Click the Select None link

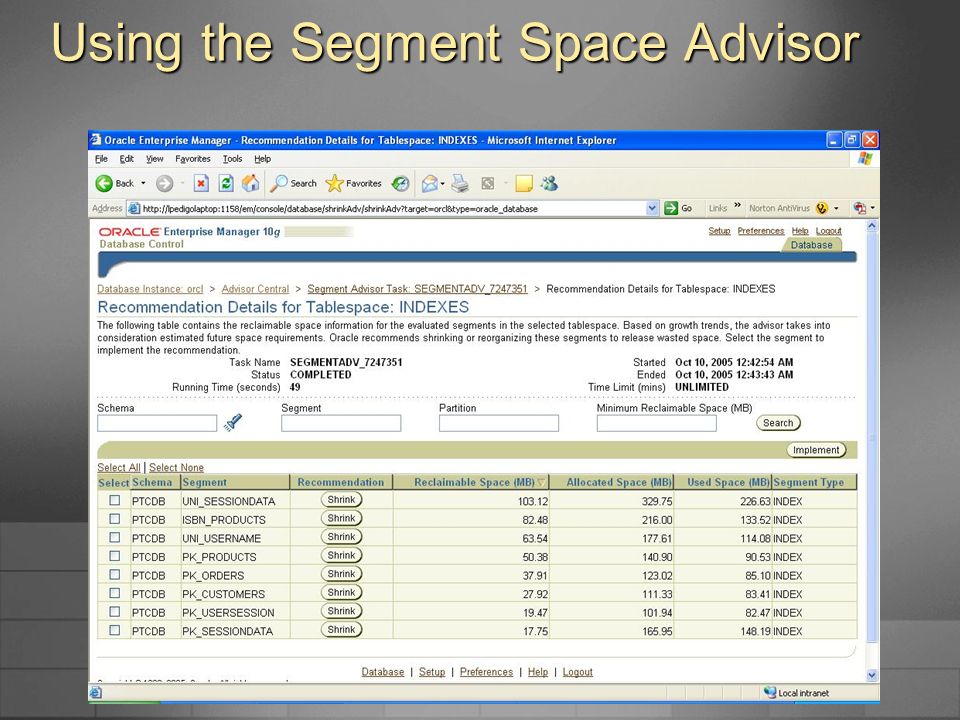(176, 467)
